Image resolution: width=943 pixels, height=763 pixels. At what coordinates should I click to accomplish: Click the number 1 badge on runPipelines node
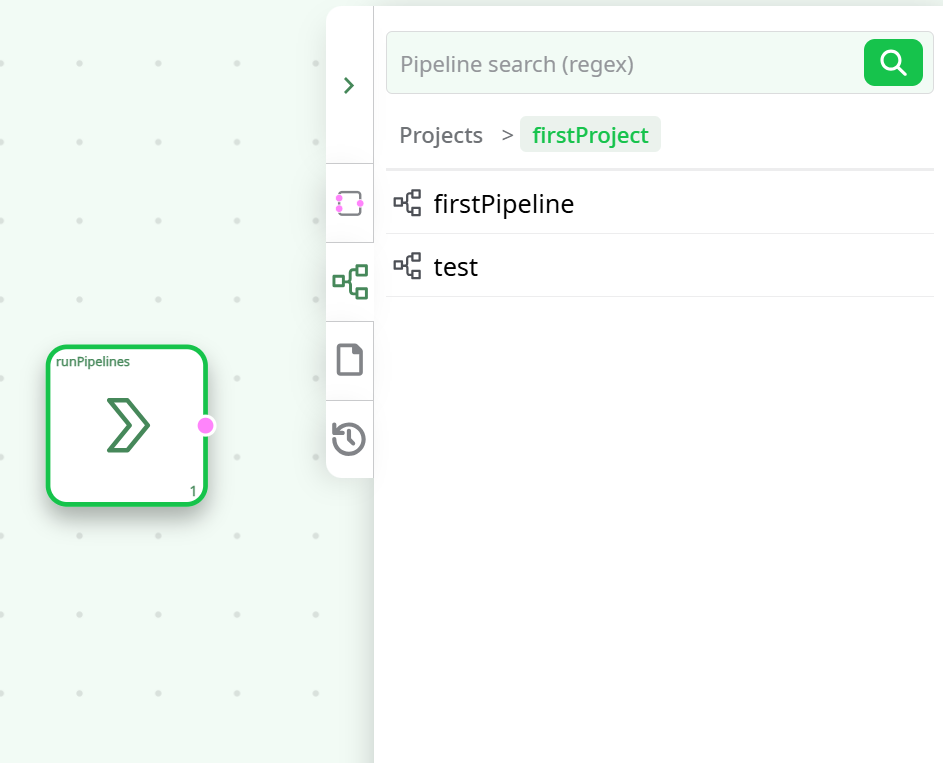(x=192, y=491)
